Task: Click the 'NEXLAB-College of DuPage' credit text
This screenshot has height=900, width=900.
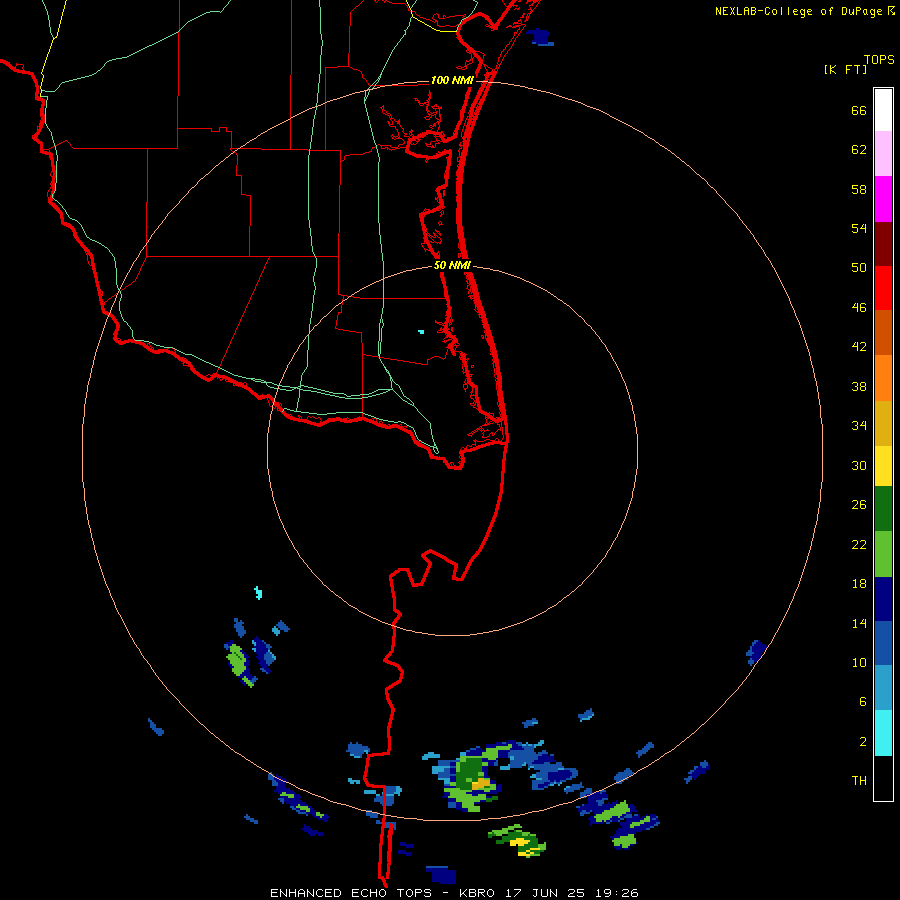Action: pyautogui.click(x=798, y=11)
